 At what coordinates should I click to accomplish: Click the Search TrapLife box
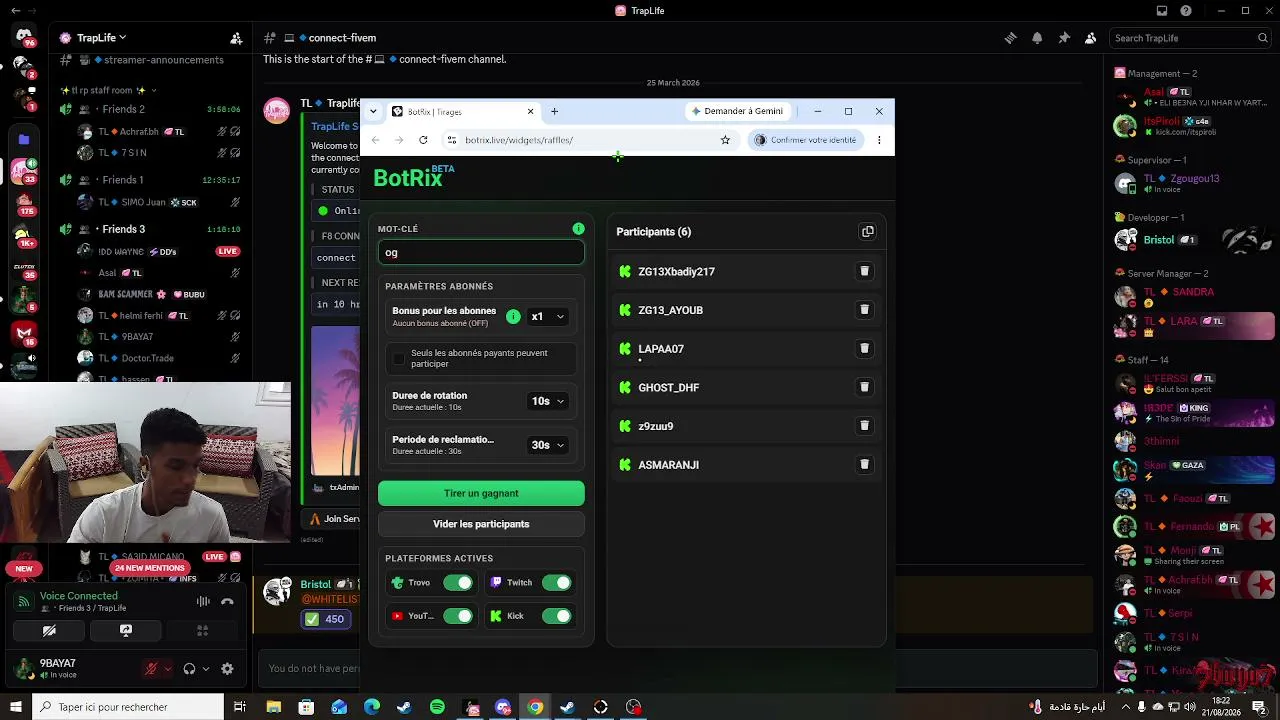[1191, 38]
